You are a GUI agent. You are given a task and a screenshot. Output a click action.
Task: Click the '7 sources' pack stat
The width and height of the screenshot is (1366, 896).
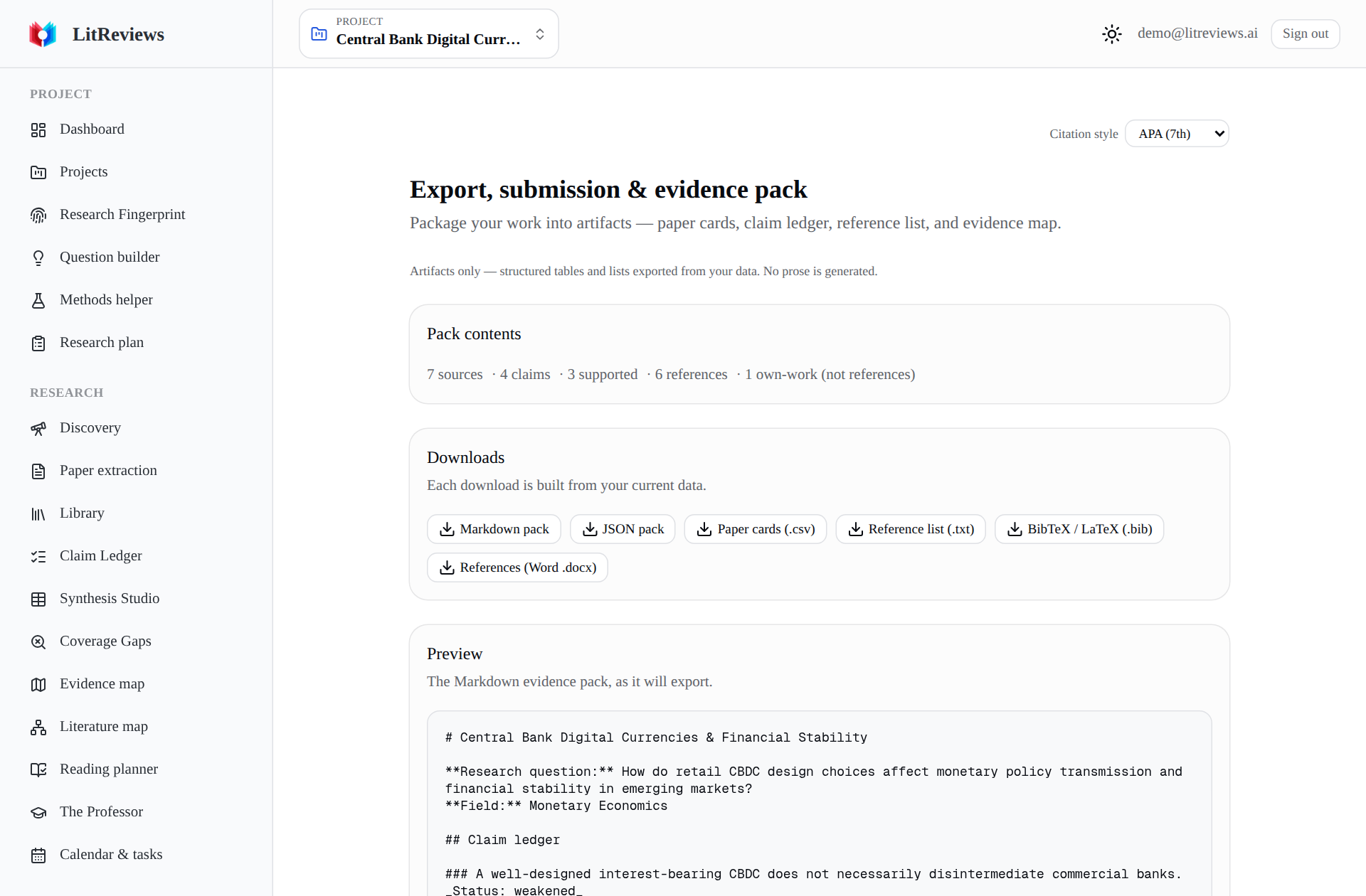point(455,374)
